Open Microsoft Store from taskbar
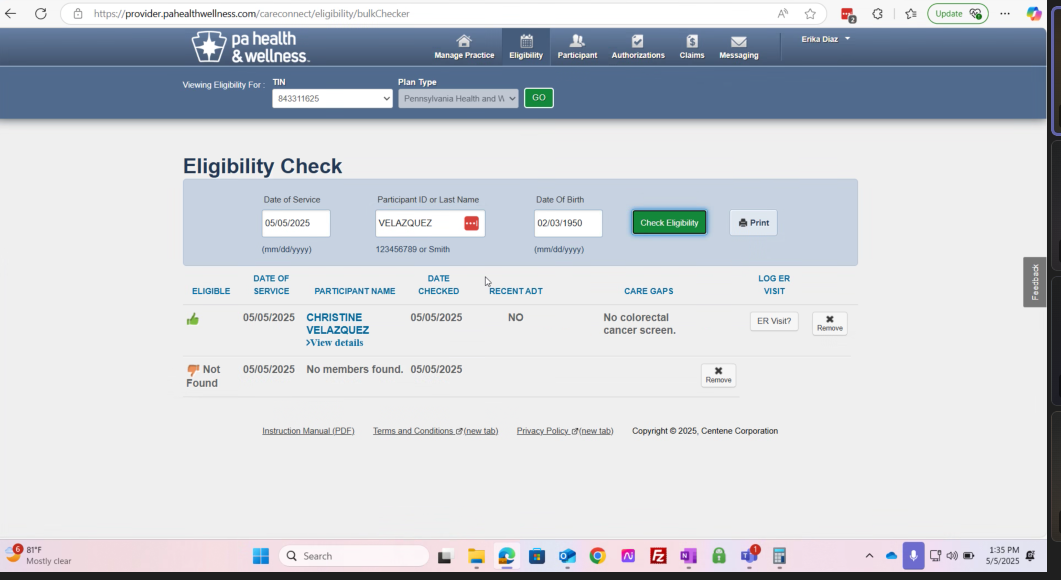Viewport: 1061px width, 580px height. tap(537, 556)
